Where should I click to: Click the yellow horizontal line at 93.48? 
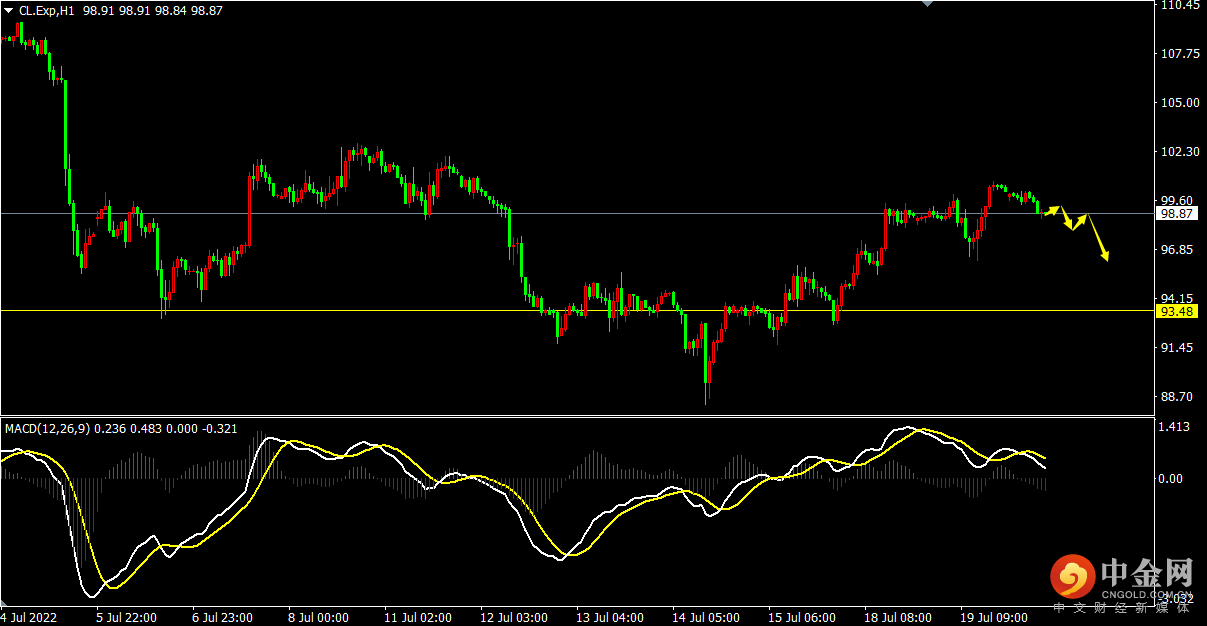(577, 310)
